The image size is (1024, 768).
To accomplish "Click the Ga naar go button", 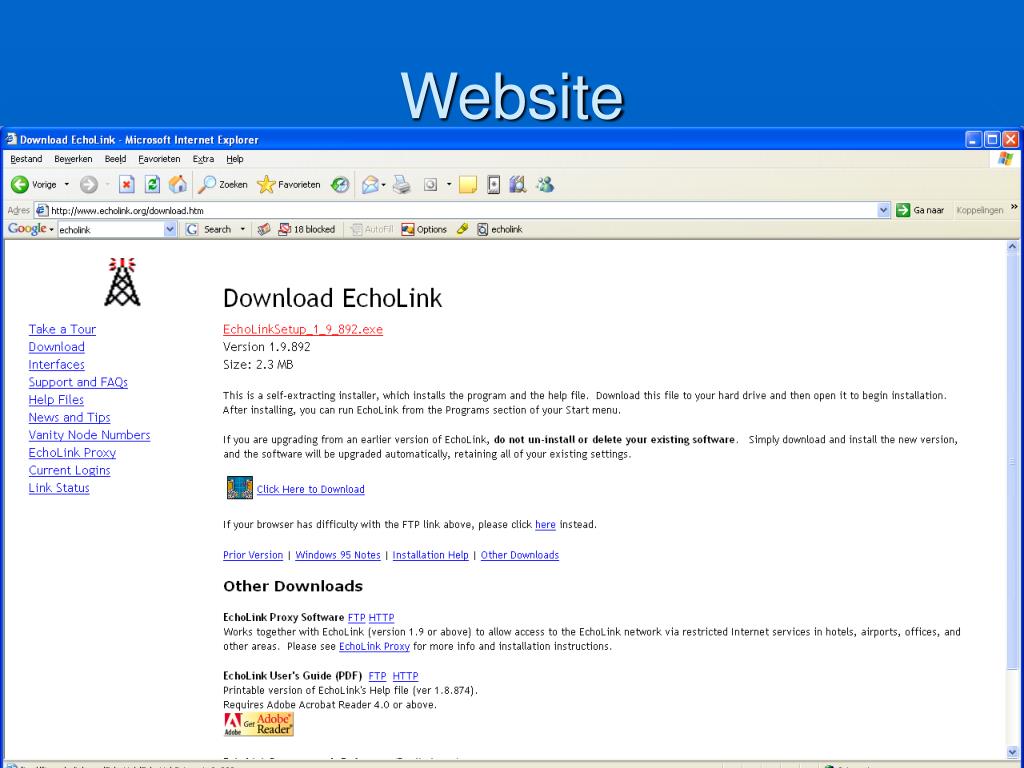I will pyautogui.click(x=920, y=210).
